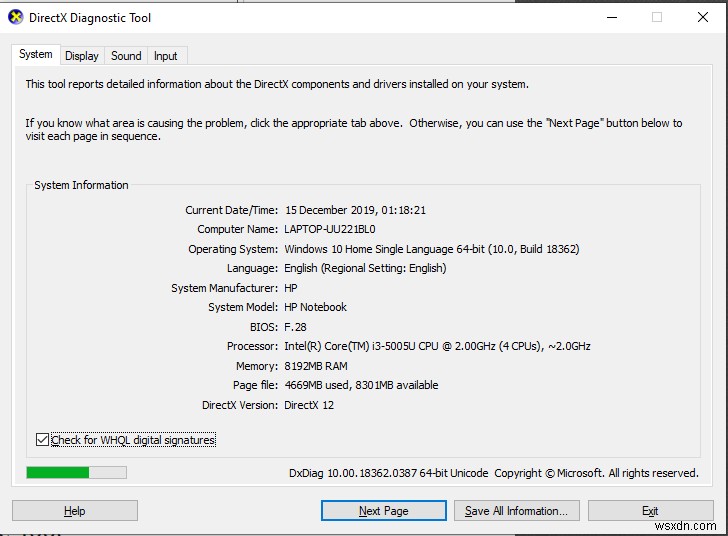Screen dimensions: 728x536
Task: Click the Help button
Action: point(75,511)
